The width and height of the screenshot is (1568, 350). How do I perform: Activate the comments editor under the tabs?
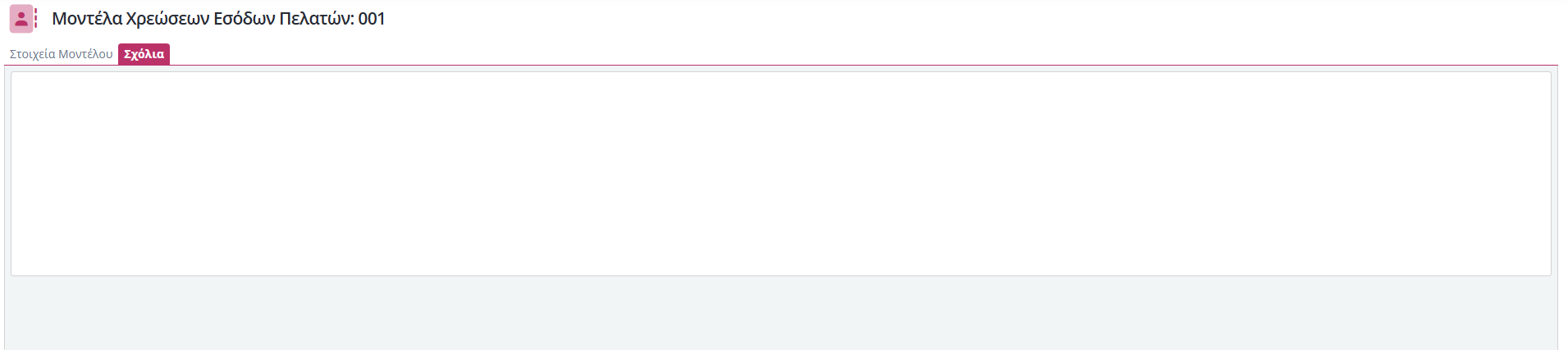[x=780, y=174]
